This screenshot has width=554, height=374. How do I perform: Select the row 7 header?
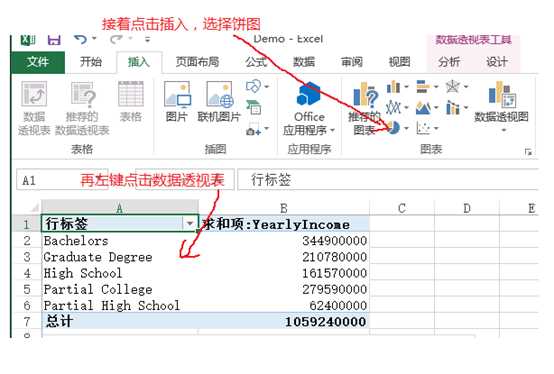pos(27,322)
